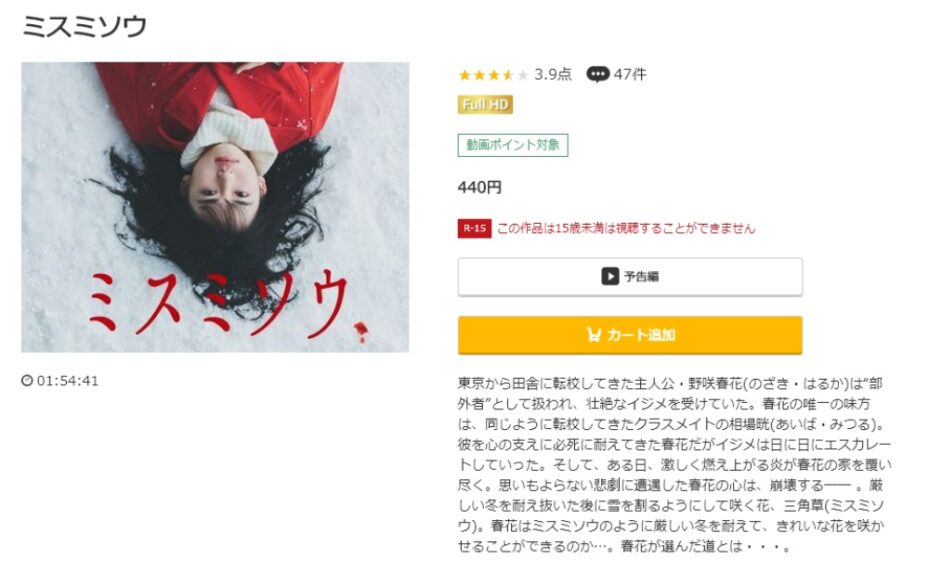929x585 pixels.
Task: Click the 動画ポイント対象 tag
Action: pos(513,145)
